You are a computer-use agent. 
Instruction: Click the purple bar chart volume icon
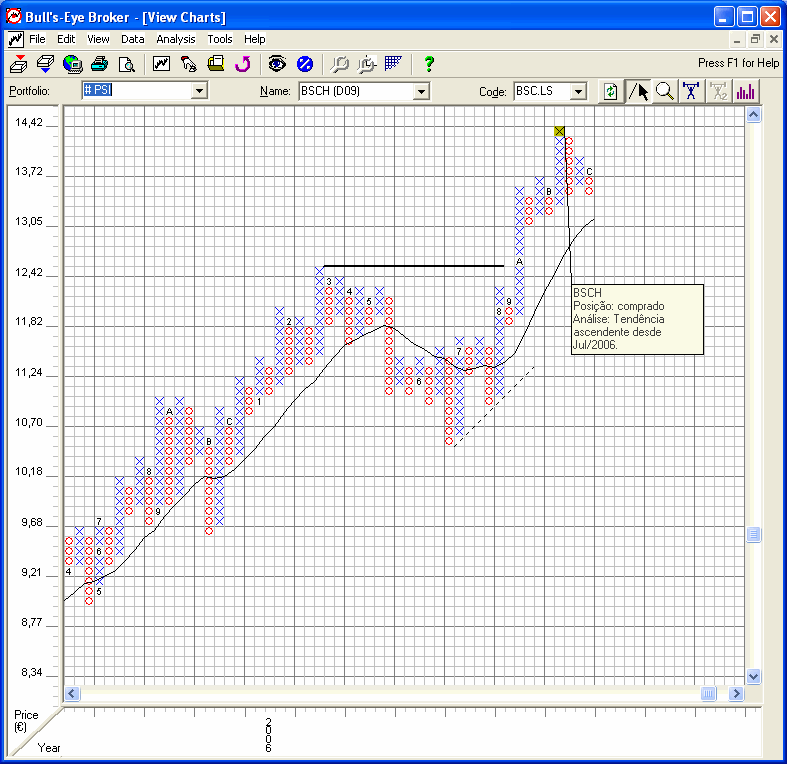[x=745, y=91]
